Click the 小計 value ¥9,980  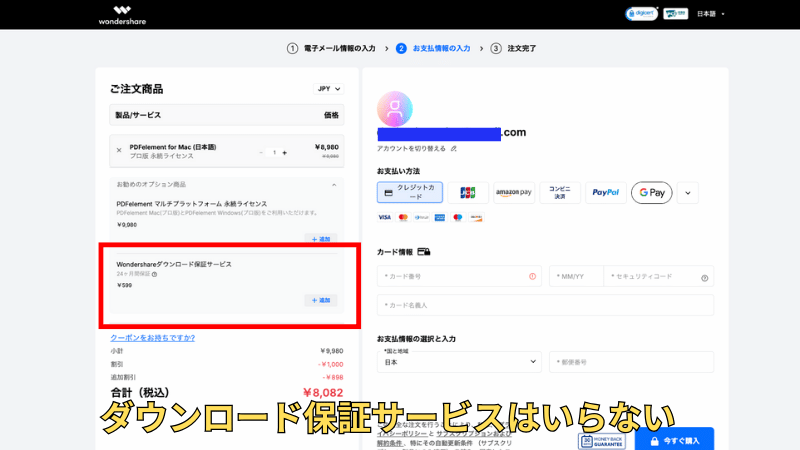(332, 351)
